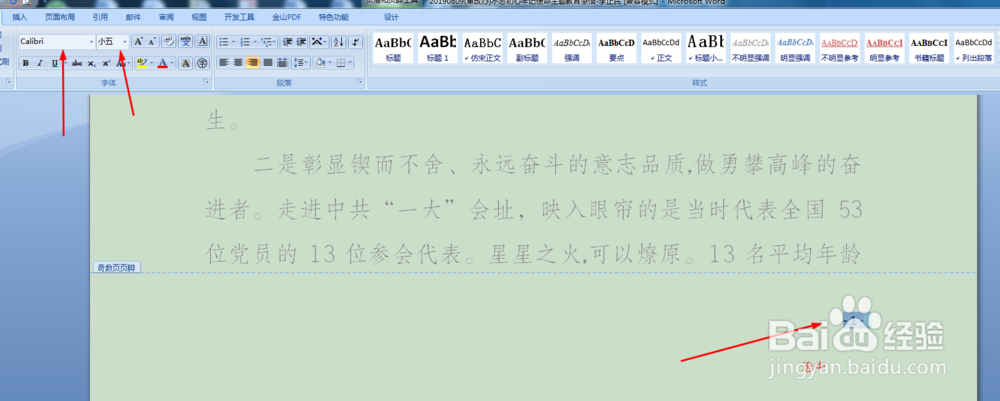Apply the 强调 style

pyautogui.click(x=571, y=48)
